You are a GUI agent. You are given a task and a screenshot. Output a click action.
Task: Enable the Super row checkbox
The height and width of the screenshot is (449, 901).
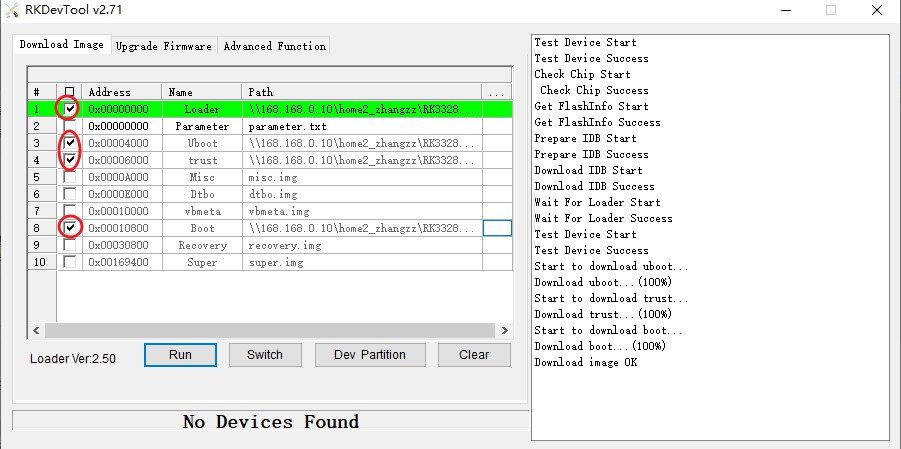(x=70, y=262)
